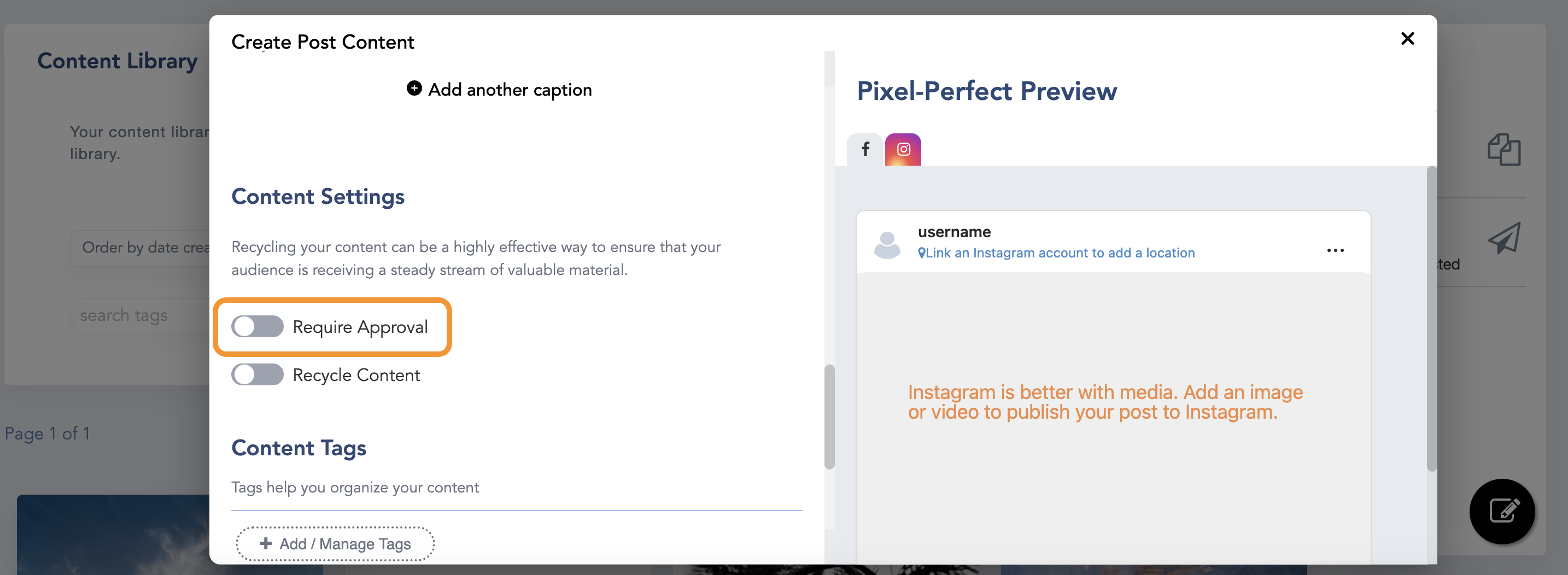Click the preview panel vertical scrollbar
This screenshot has width=1568, height=575.
1432,319
